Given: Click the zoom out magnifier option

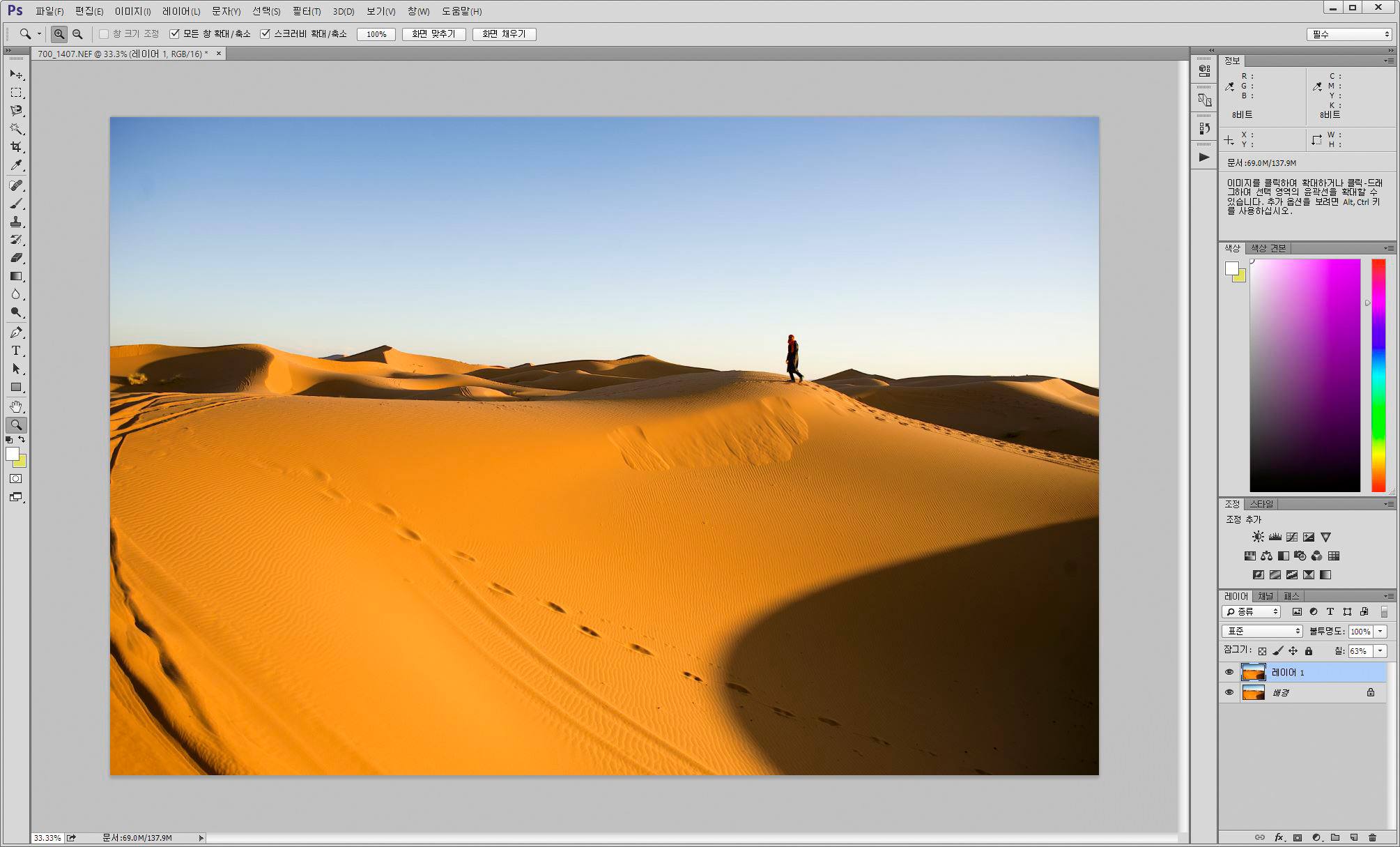Looking at the screenshot, I should pos(77,34).
